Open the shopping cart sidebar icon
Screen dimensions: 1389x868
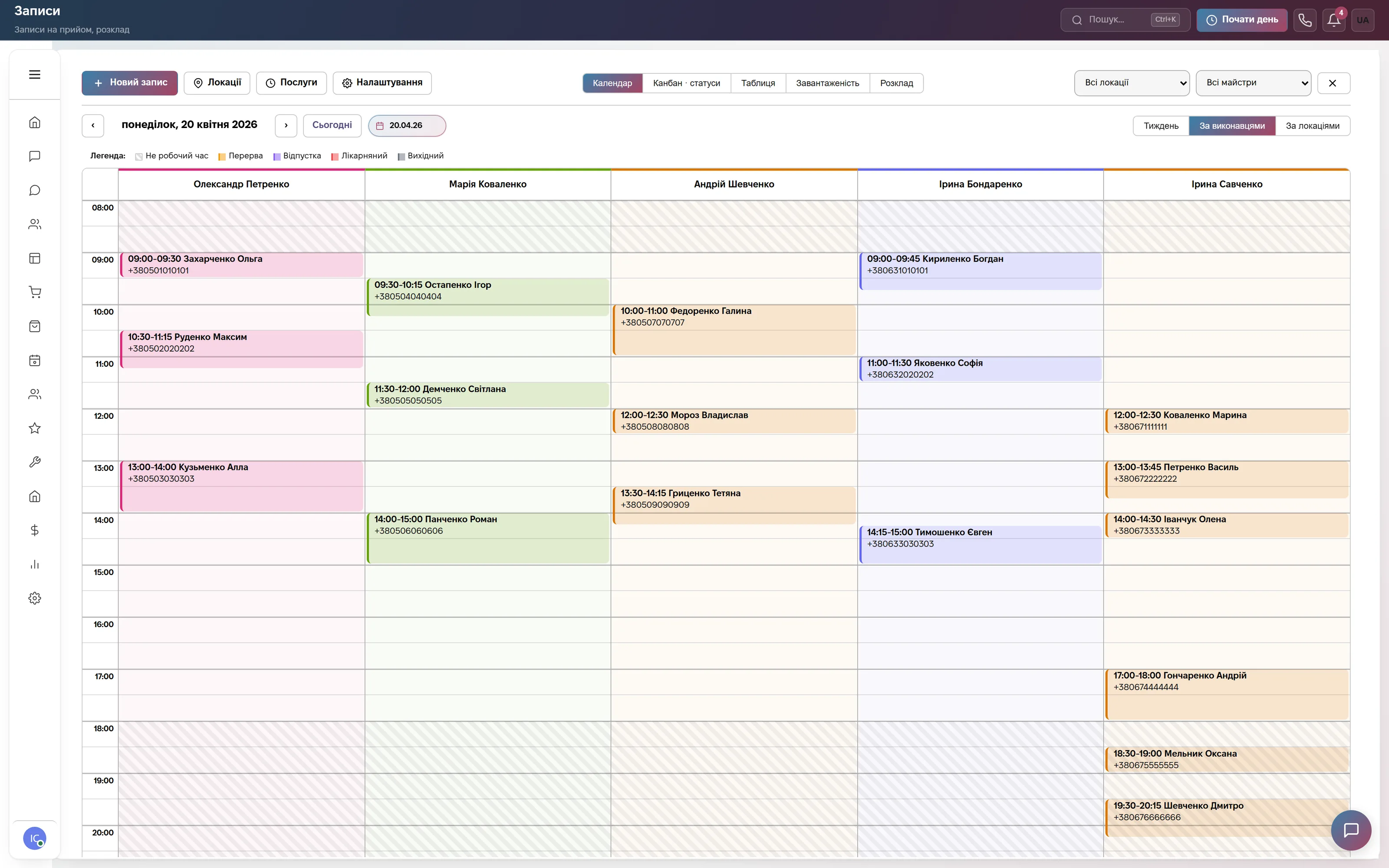click(34, 292)
